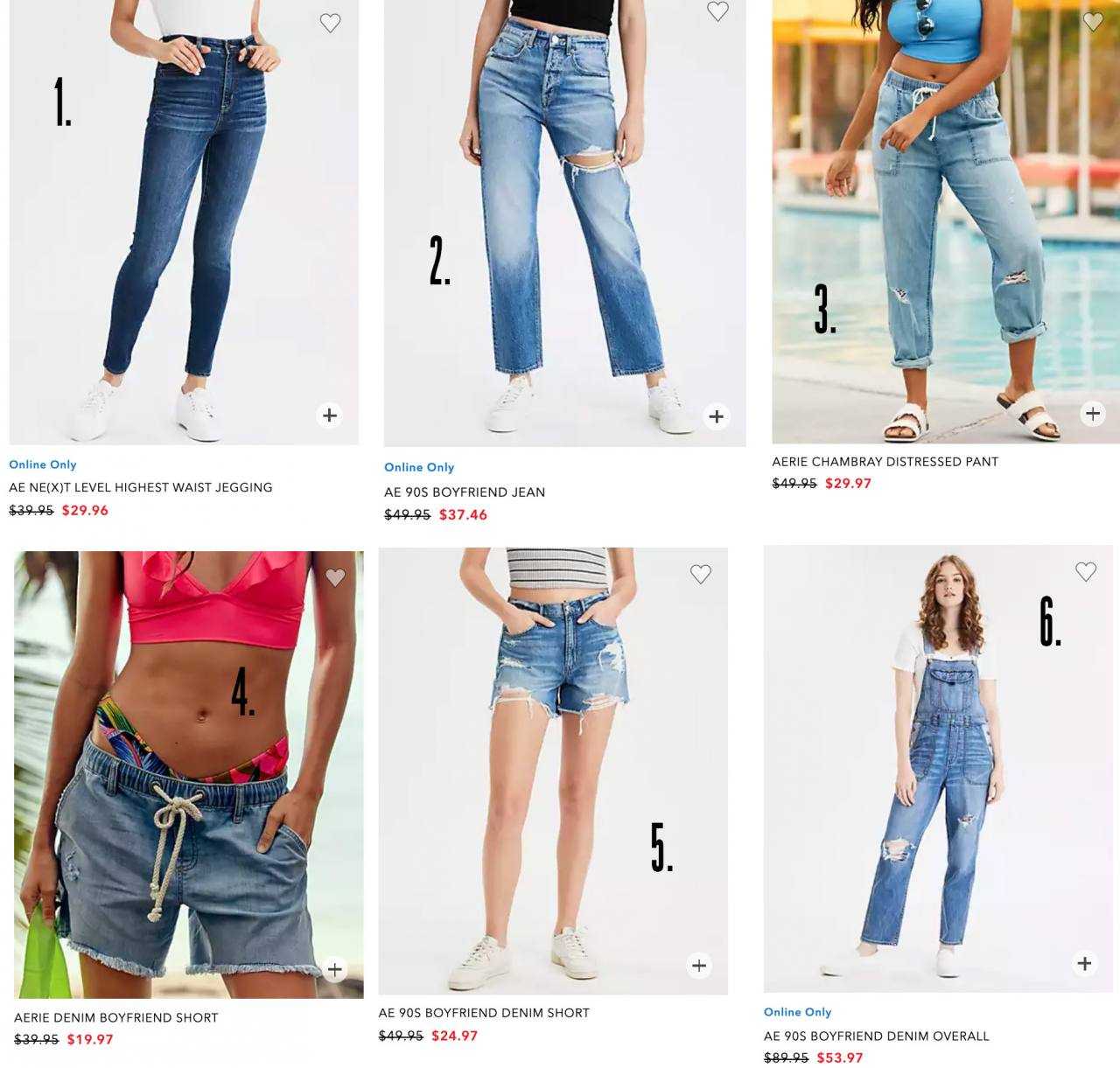The width and height of the screenshot is (1120, 1068).
Task: Select Aerie Denim Boyfriend Short product name
Action: pos(116,1018)
